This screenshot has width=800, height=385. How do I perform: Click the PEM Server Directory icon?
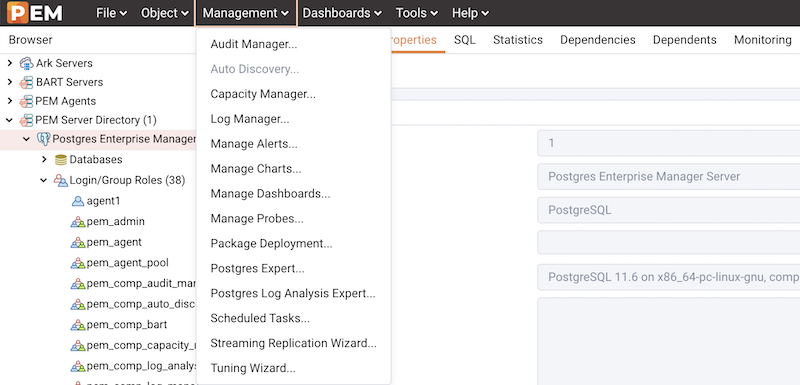tap(27, 120)
